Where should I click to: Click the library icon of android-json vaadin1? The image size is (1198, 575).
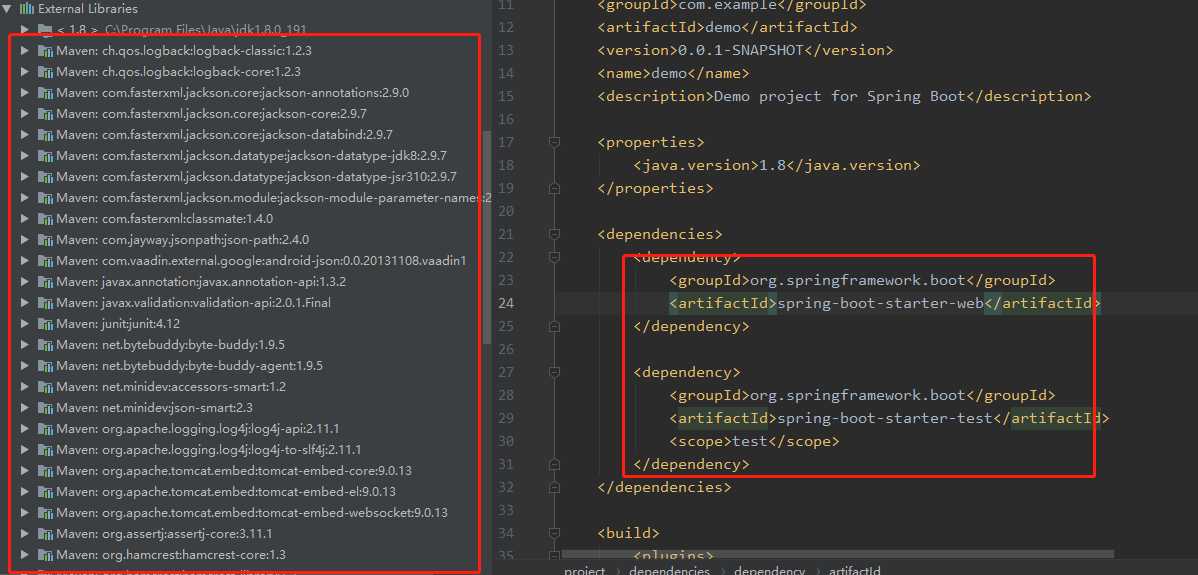coord(46,261)
